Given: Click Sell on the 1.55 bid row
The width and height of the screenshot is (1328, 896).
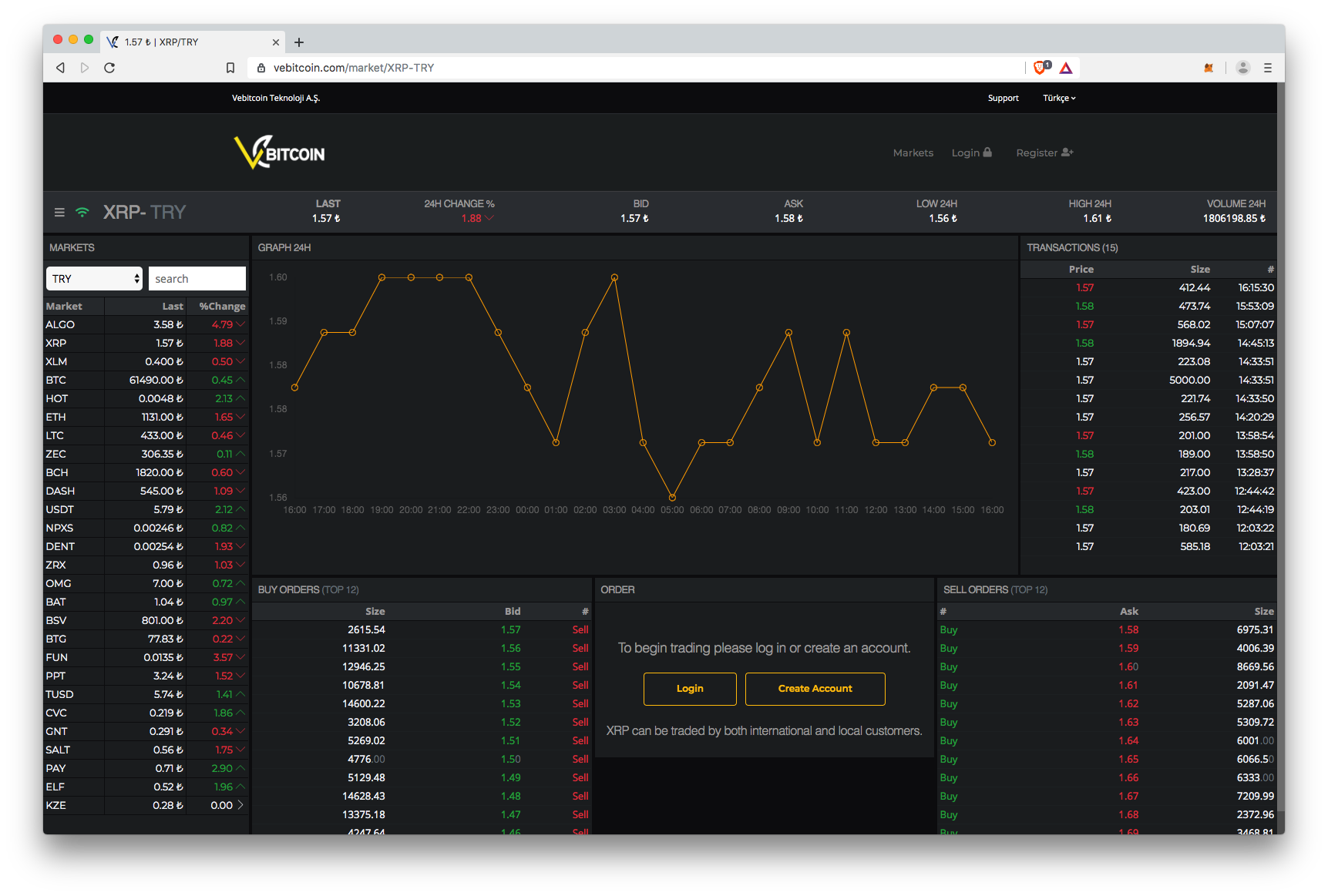Looking at the screenshot, I should coord(580,666).
